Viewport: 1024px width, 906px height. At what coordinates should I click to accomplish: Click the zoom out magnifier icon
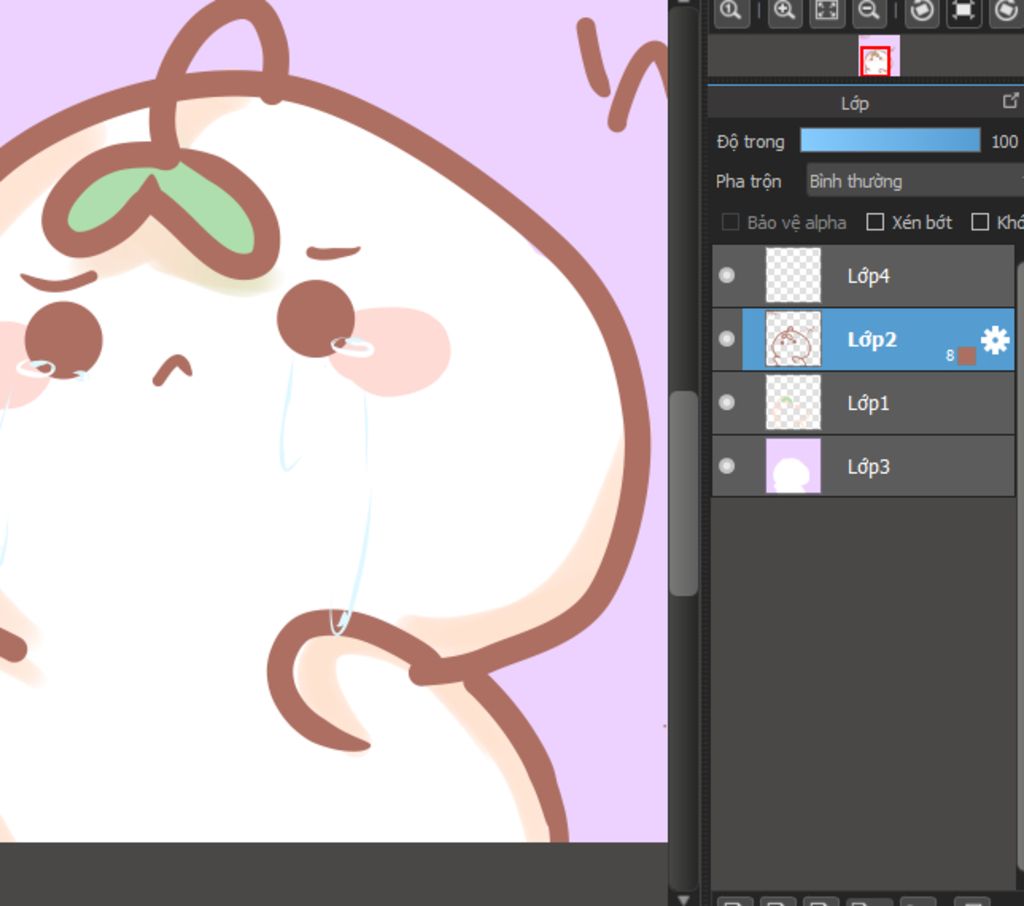[869, 11]
